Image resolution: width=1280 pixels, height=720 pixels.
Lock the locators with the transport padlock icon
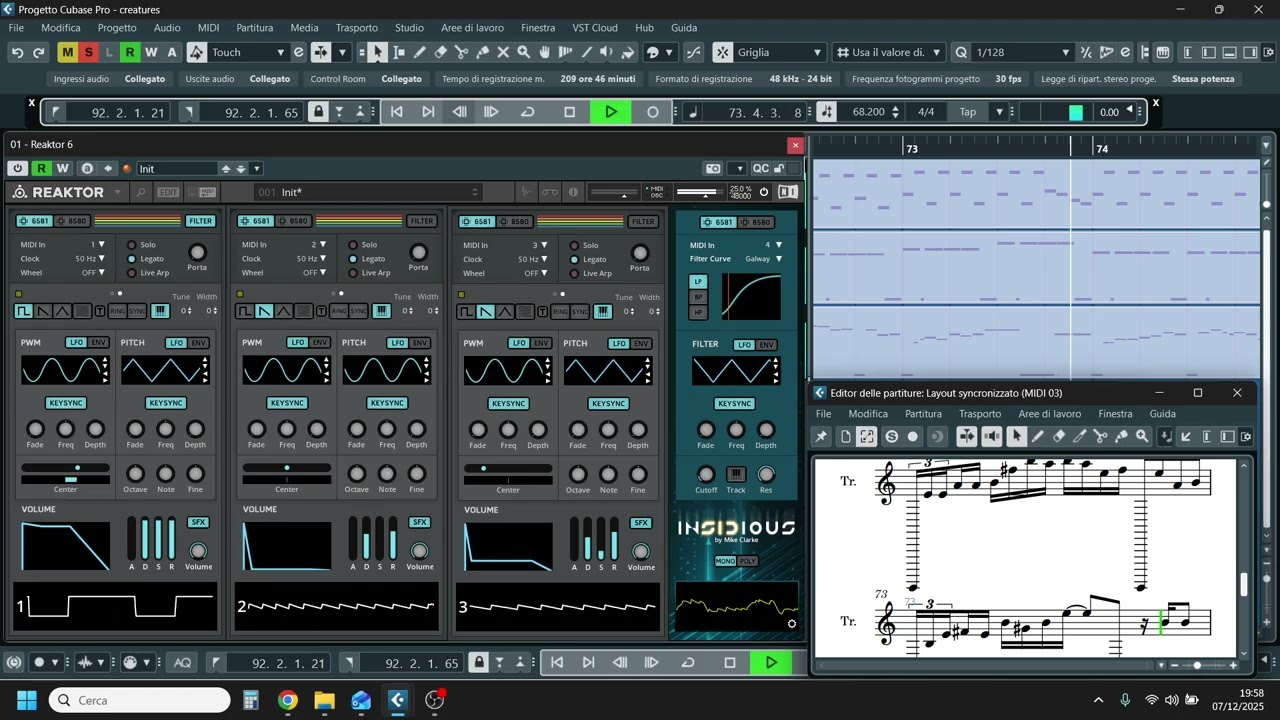click(x=318, y=112)
